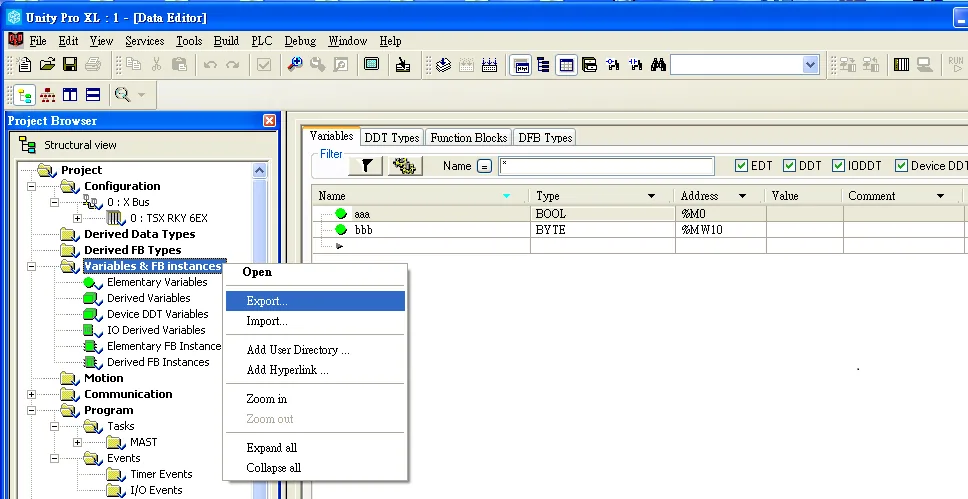This screenshot has height=499, width=968.
Task: Click the Open project folder icon
Action: point(47,64)
